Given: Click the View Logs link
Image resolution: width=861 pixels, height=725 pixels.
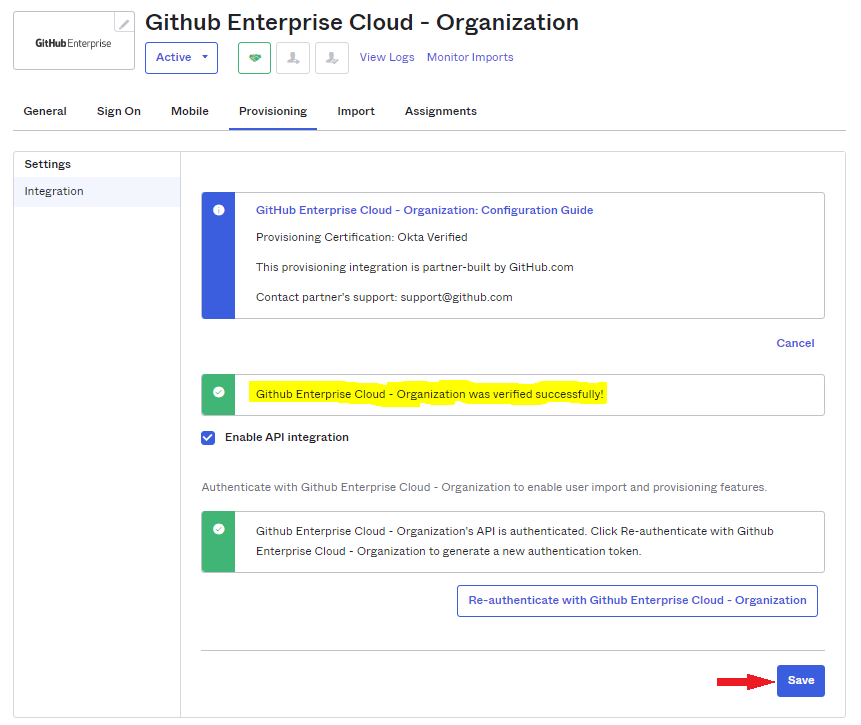Looking at the screenshot, I should [387, 58].
